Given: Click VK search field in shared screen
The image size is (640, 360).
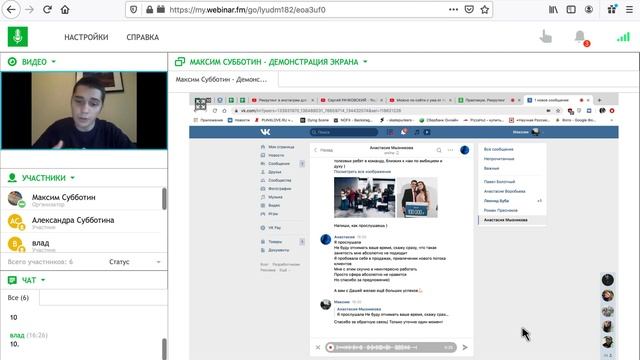Looking at the screenshot, I should (x=344, y=132).
